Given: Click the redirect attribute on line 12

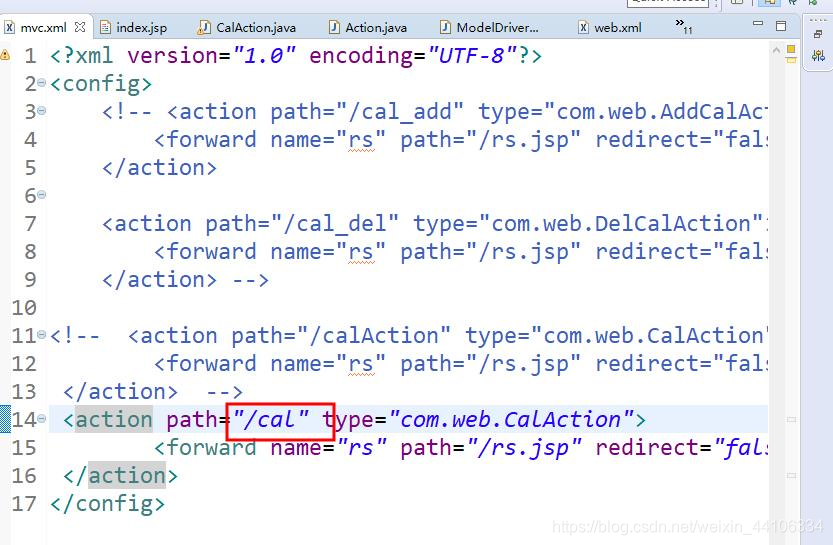Looking at the screenshot, I should (x=646, y=364).
